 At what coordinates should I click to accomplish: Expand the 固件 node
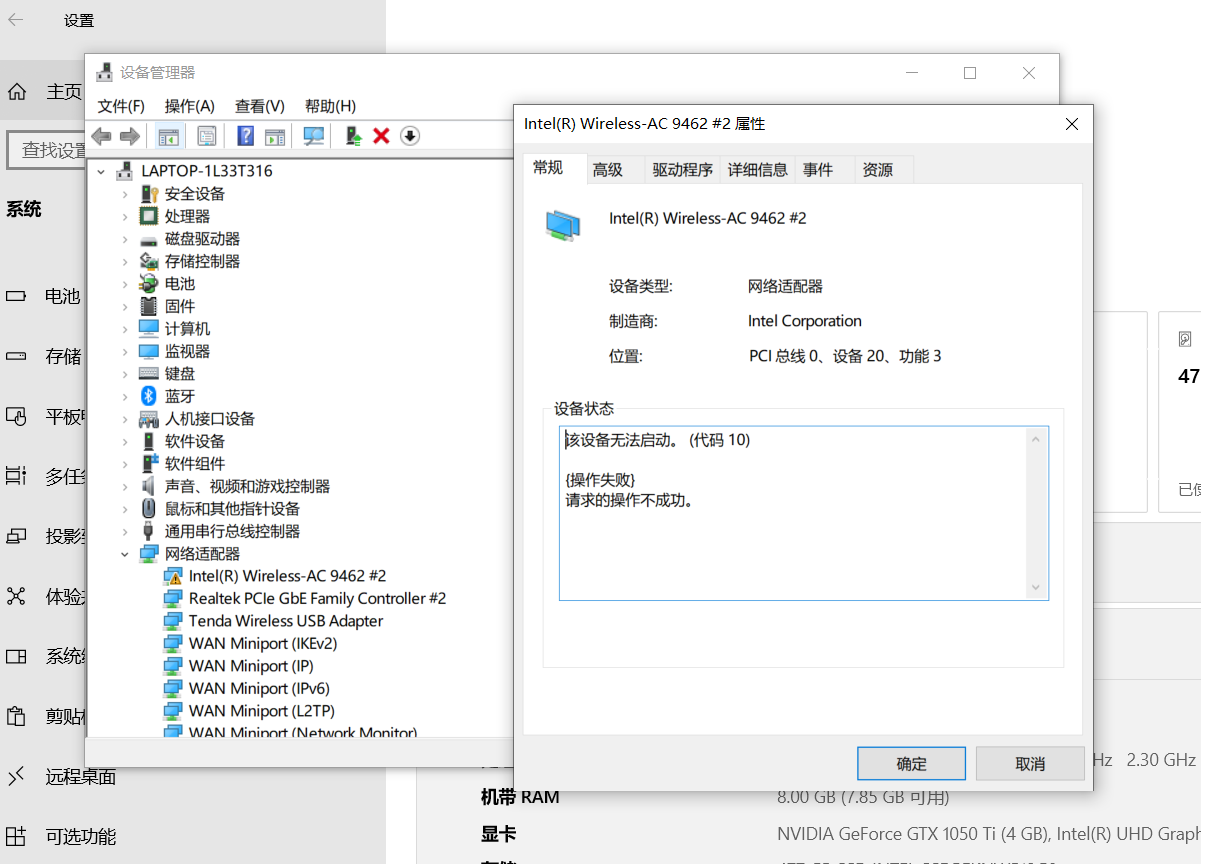[x=125, y=306]
